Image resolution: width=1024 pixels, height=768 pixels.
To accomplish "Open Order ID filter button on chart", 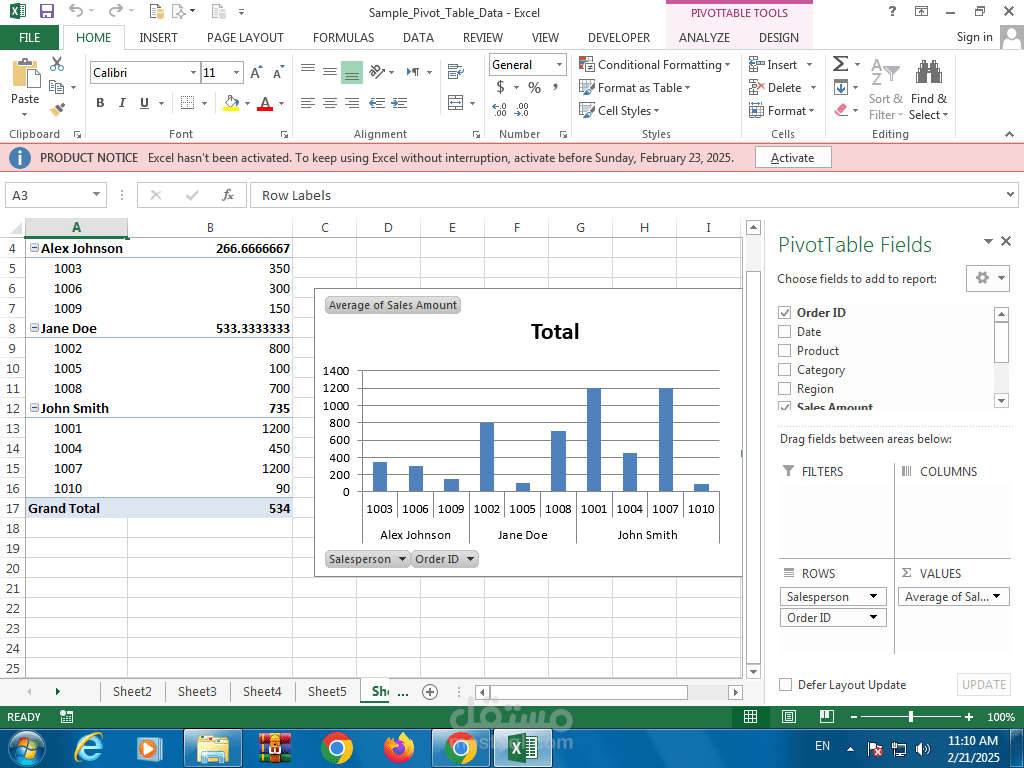I will point(445,559).
